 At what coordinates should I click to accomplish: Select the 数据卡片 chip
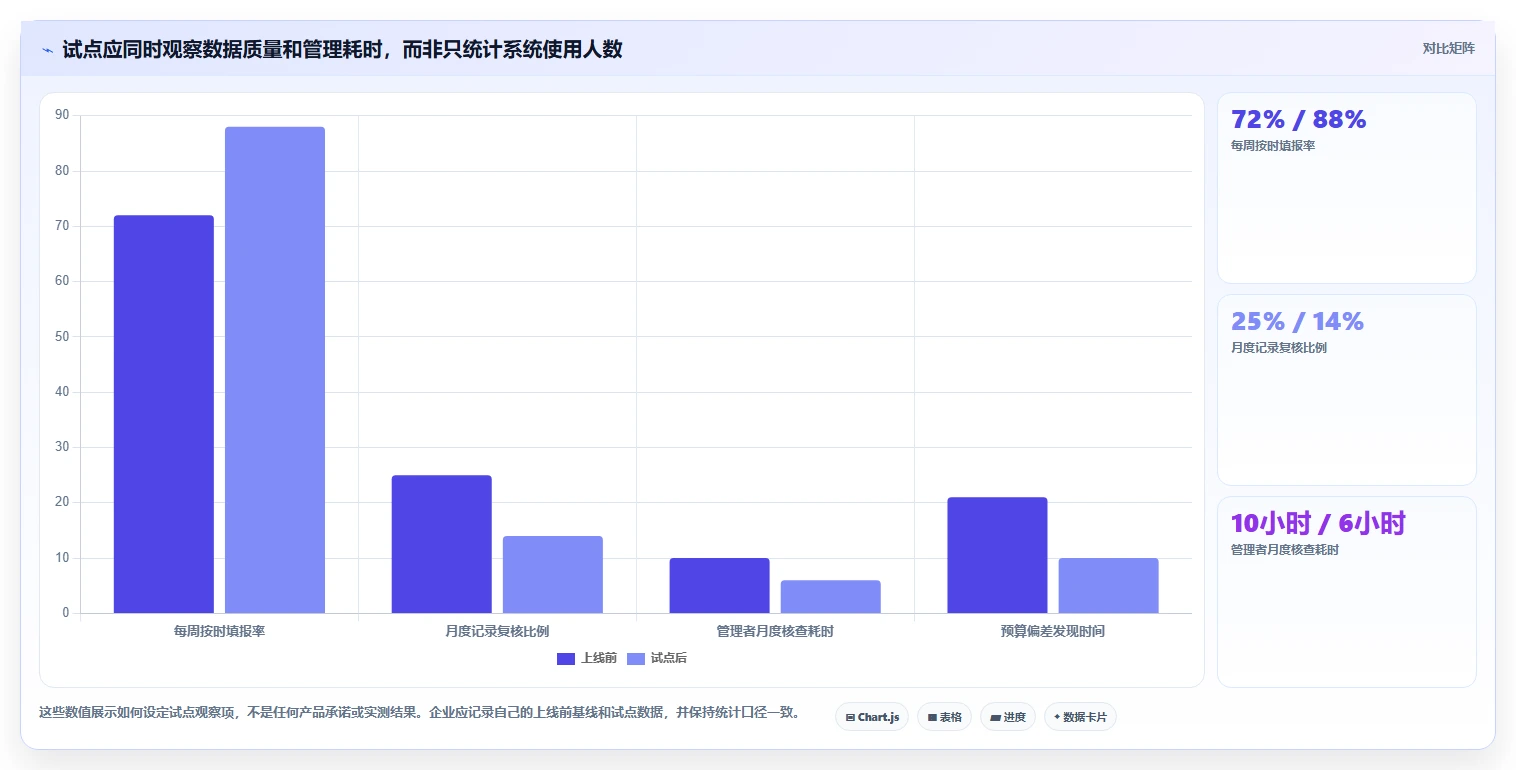(x=1080, y=717)
